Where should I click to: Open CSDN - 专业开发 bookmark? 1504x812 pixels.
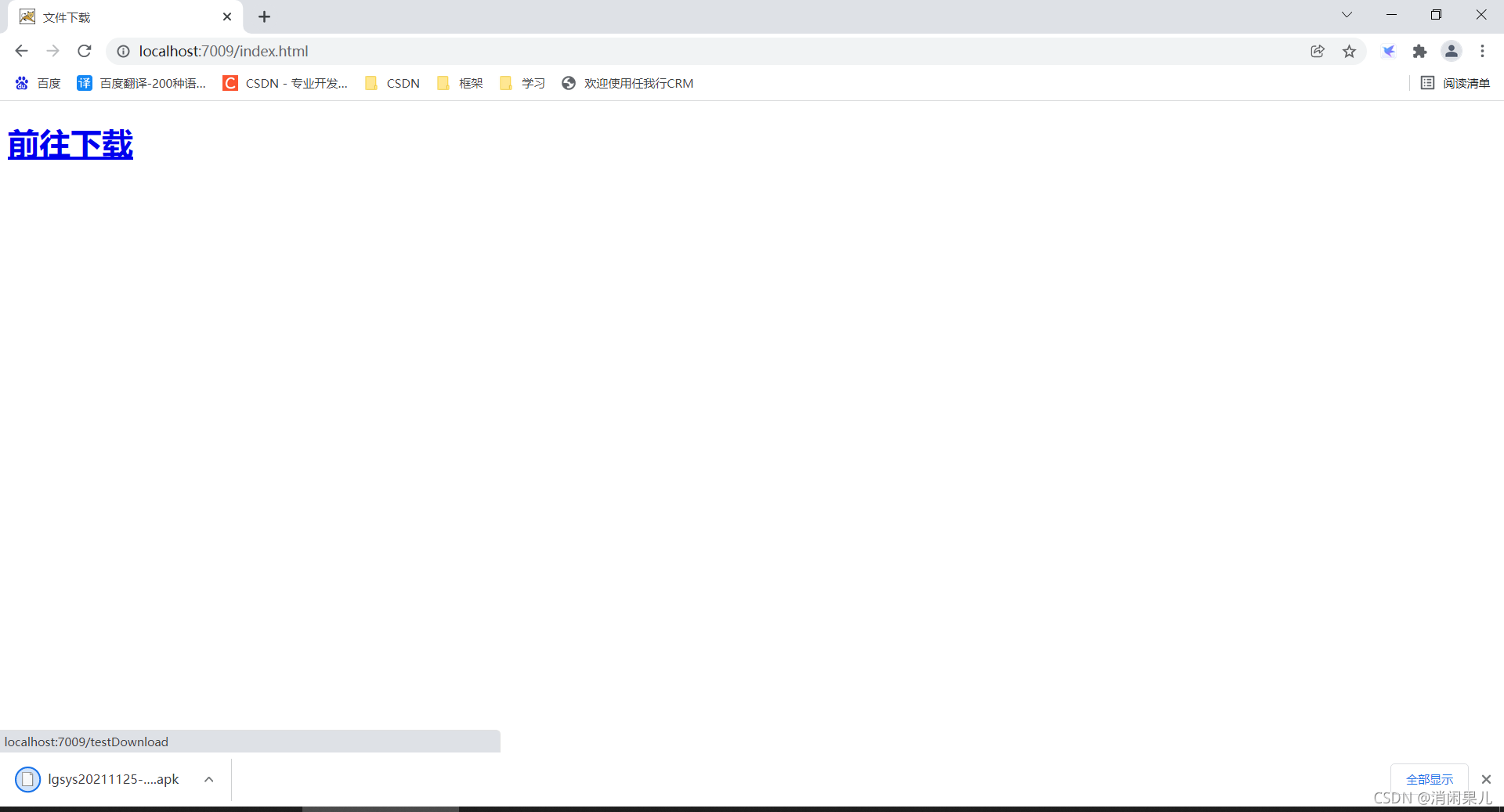(x=285, y=83)
